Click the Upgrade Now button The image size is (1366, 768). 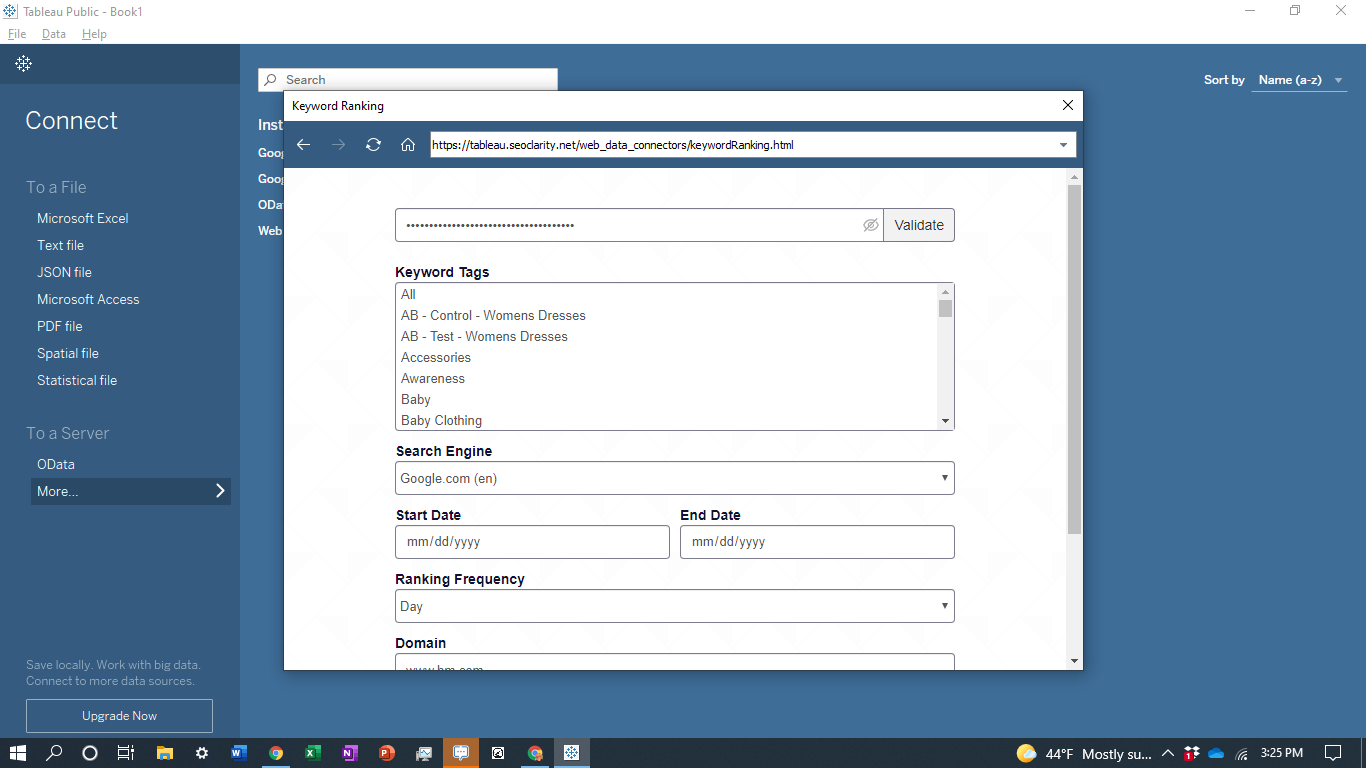(119, 716)
